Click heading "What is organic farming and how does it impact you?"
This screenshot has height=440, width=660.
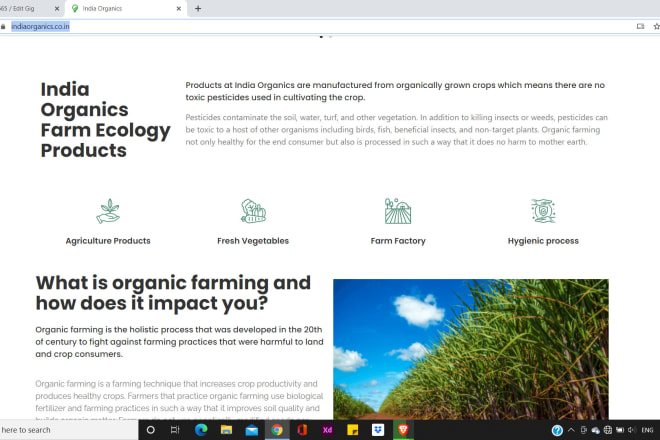coord(173,293)
